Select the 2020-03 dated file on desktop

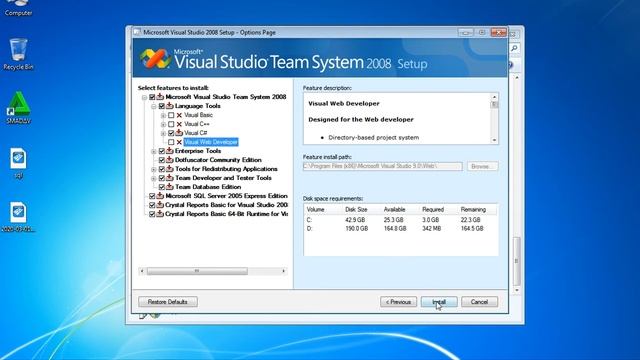pyautogui.click(x=18, y=217)
